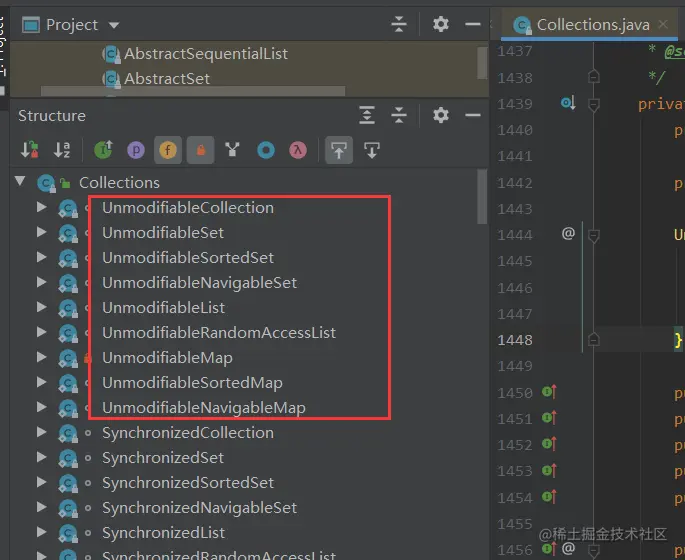Expand the SynchronizedCollection node
Viewport: 685px width, 560px height.
(42, 432)
